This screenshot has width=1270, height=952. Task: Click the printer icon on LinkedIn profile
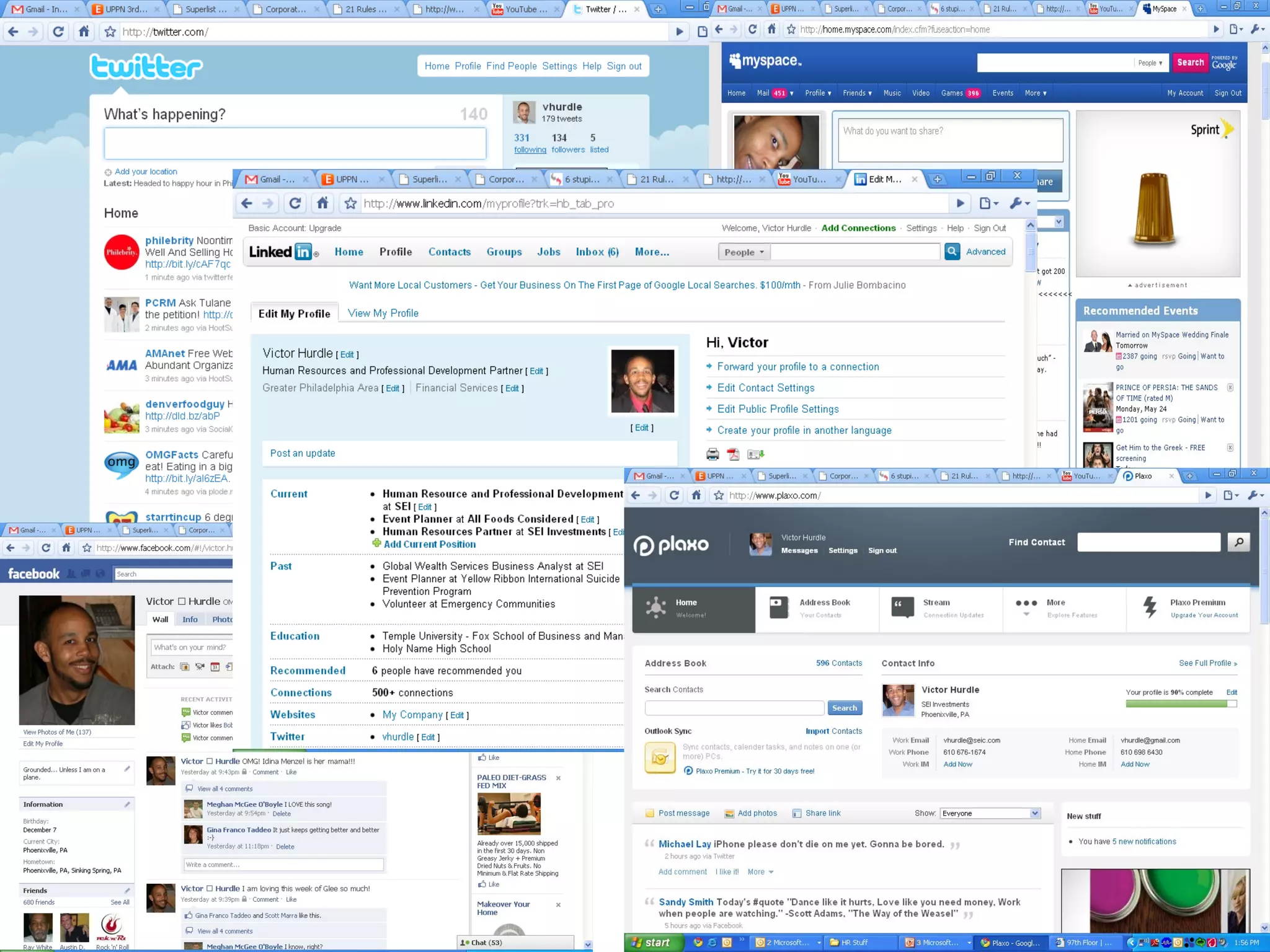click(x=713, y=454)
